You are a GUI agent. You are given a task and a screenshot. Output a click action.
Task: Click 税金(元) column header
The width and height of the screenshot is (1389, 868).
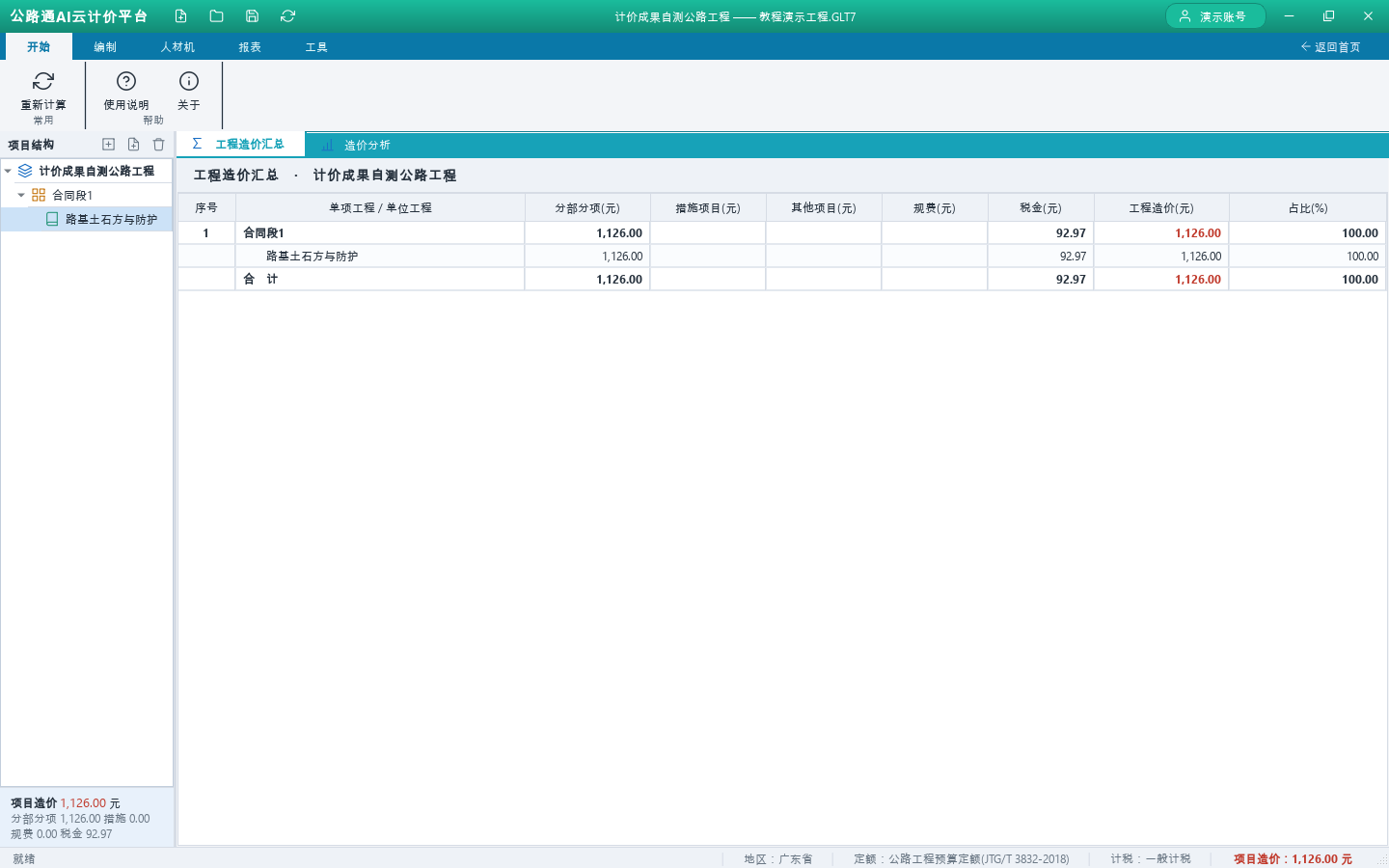coord(1041,207)
